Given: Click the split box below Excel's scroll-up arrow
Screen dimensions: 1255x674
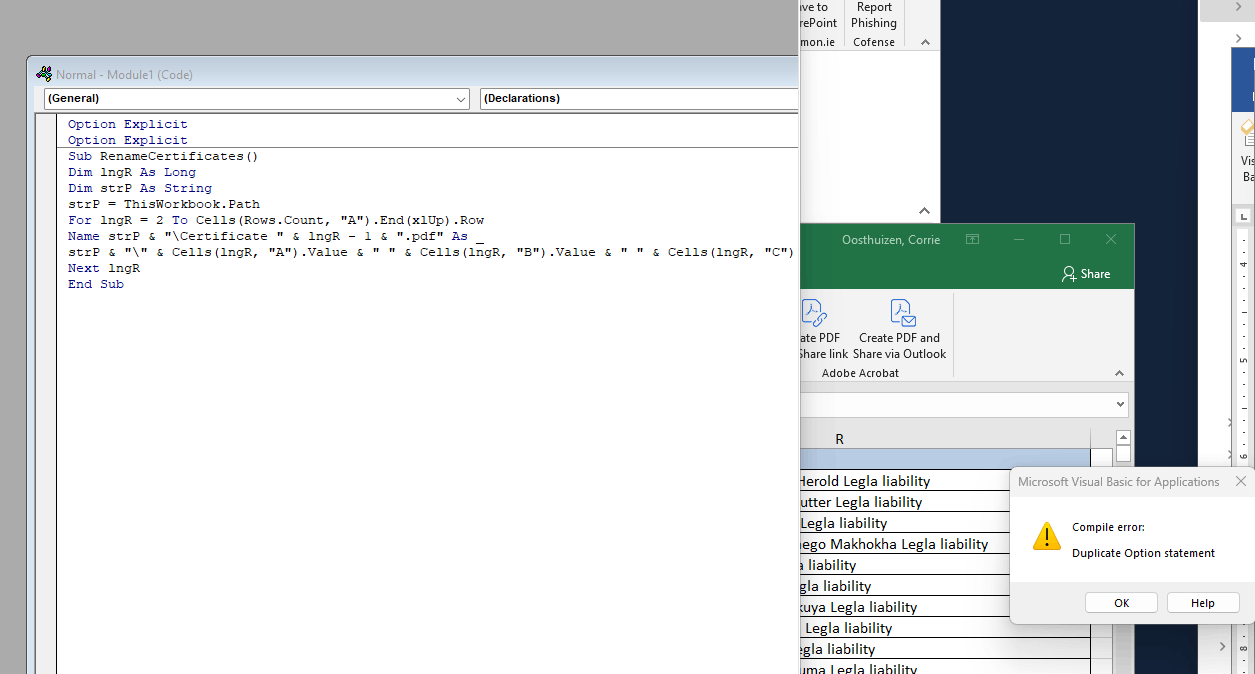Looking at the screenshot, I should click(x=1123, y=454).
